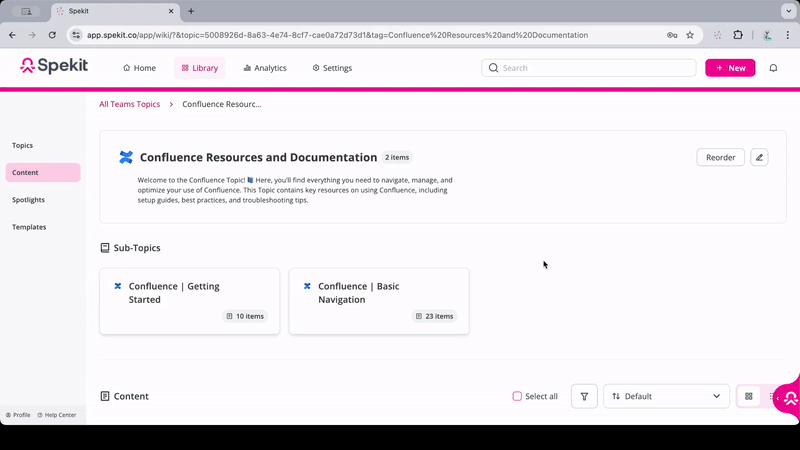
Task: Click the Confluence logo beside the topic title
Action: [126, 157]
